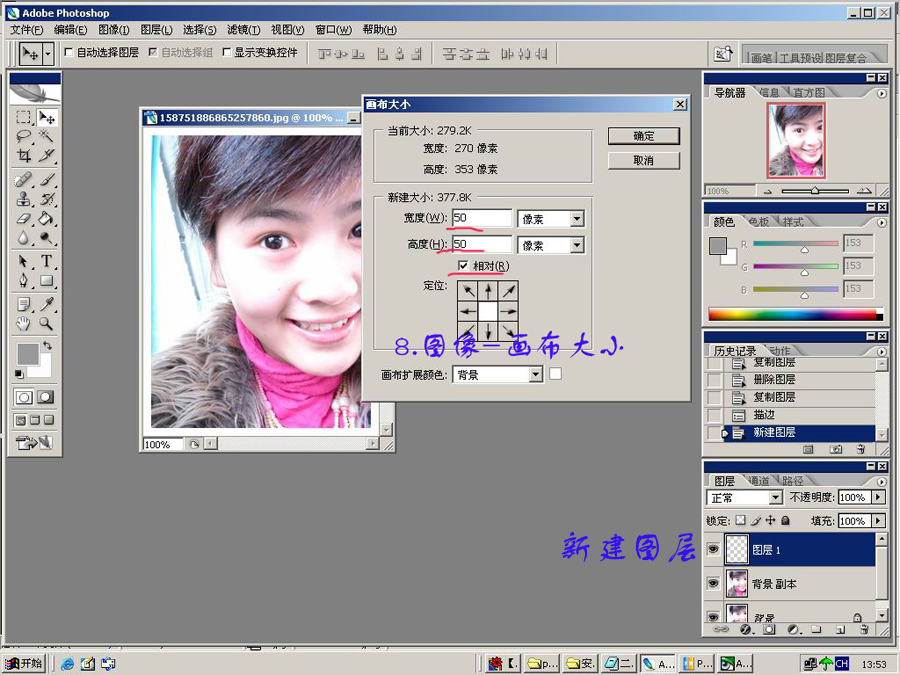Switch to the 通道 tab
The image size is (900, 675).
tap(758, 480)
